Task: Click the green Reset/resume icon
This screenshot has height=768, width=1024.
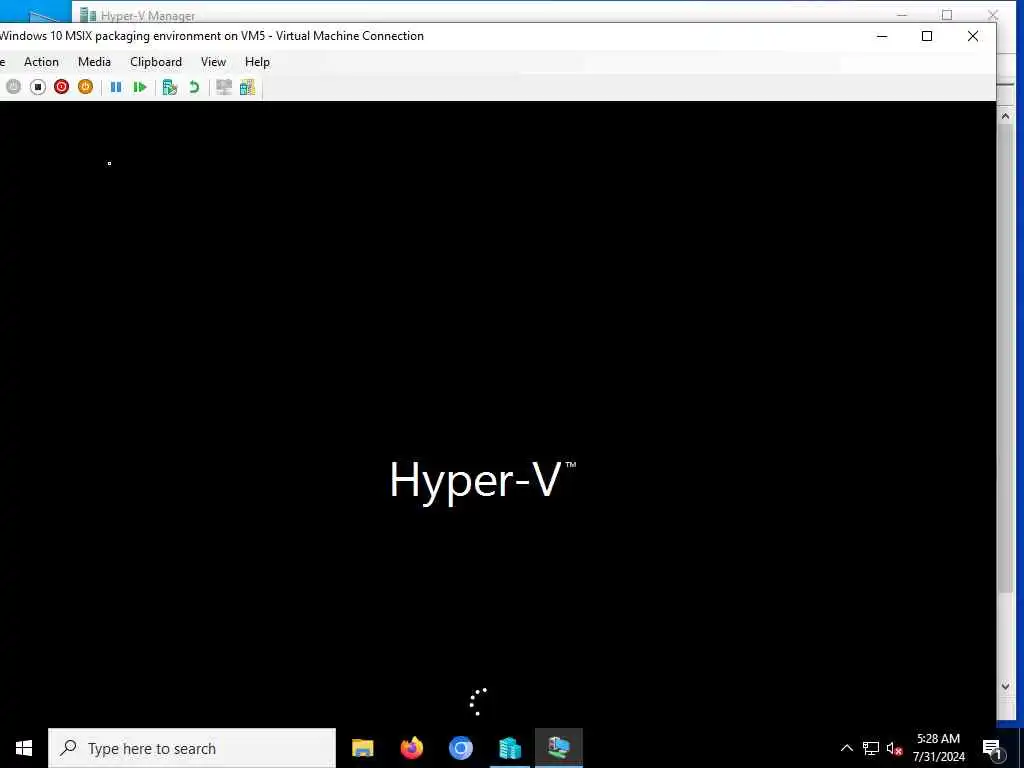Action: [x=140, y=87]
